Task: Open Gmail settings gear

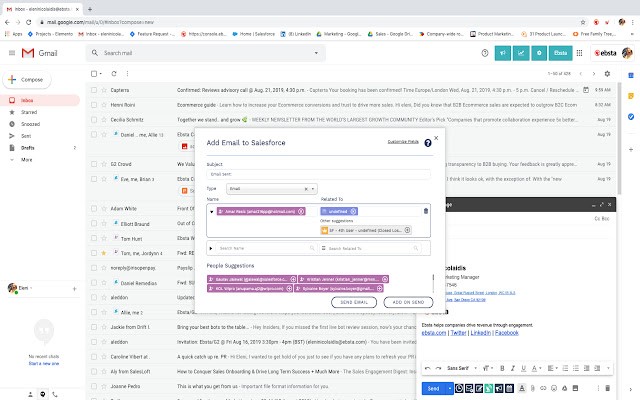Action: (606, 74)
